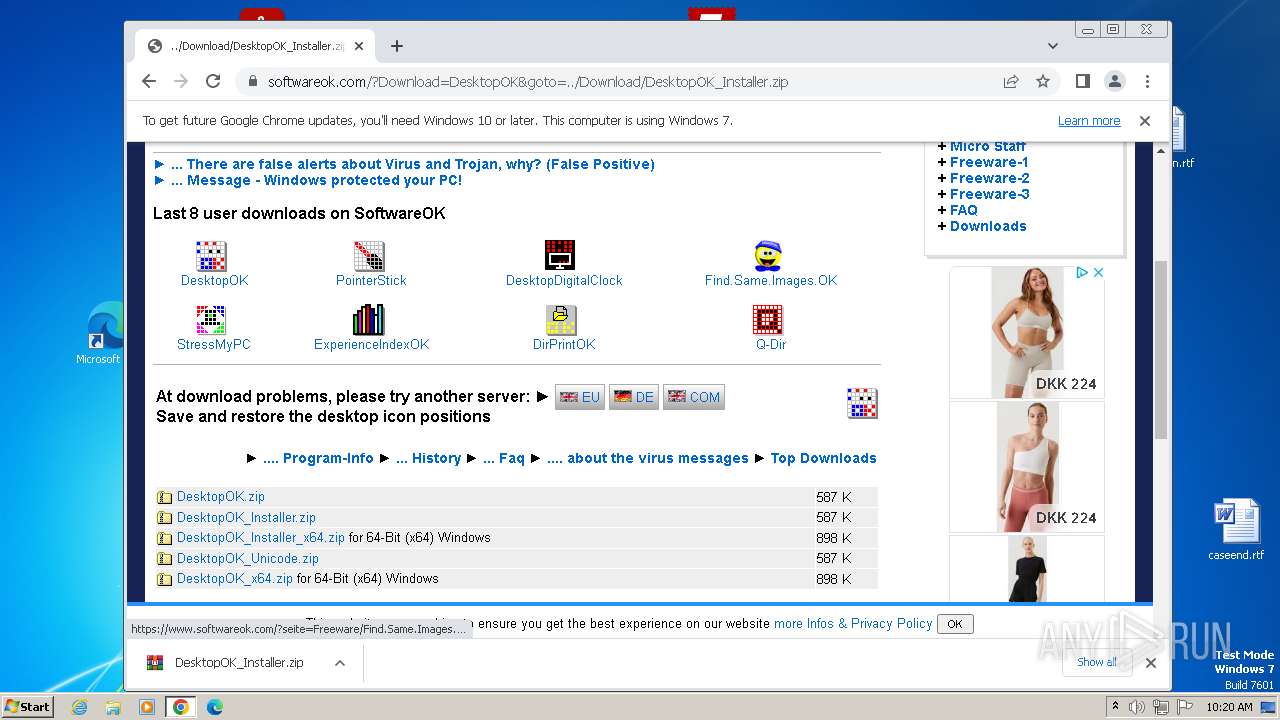This screenshot has width=1280, height=720.
Task: Expand the tab search dropdown
Action: pyautogui.click(x=1052, y=46)
